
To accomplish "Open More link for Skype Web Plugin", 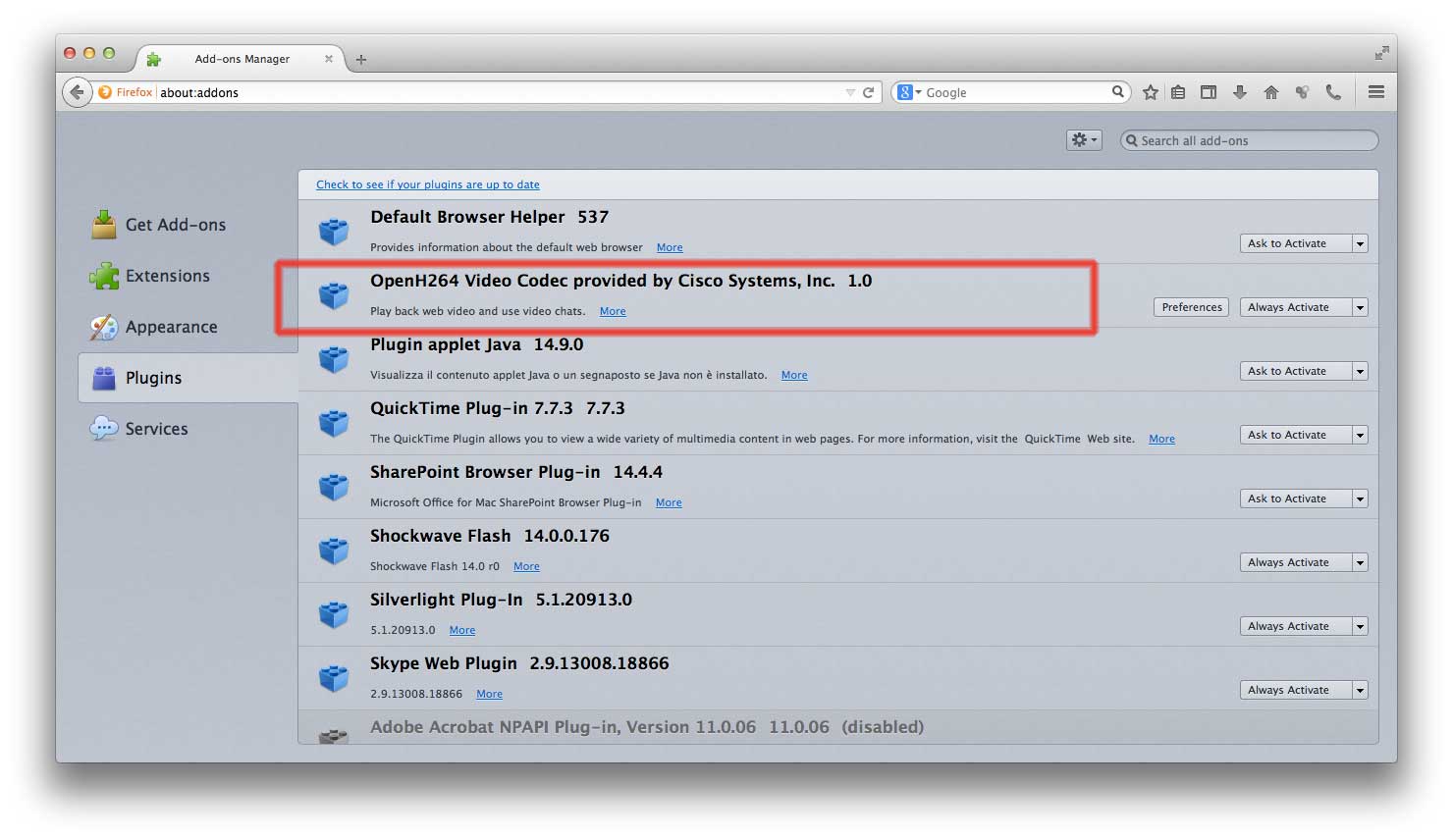I will (489, 694).
